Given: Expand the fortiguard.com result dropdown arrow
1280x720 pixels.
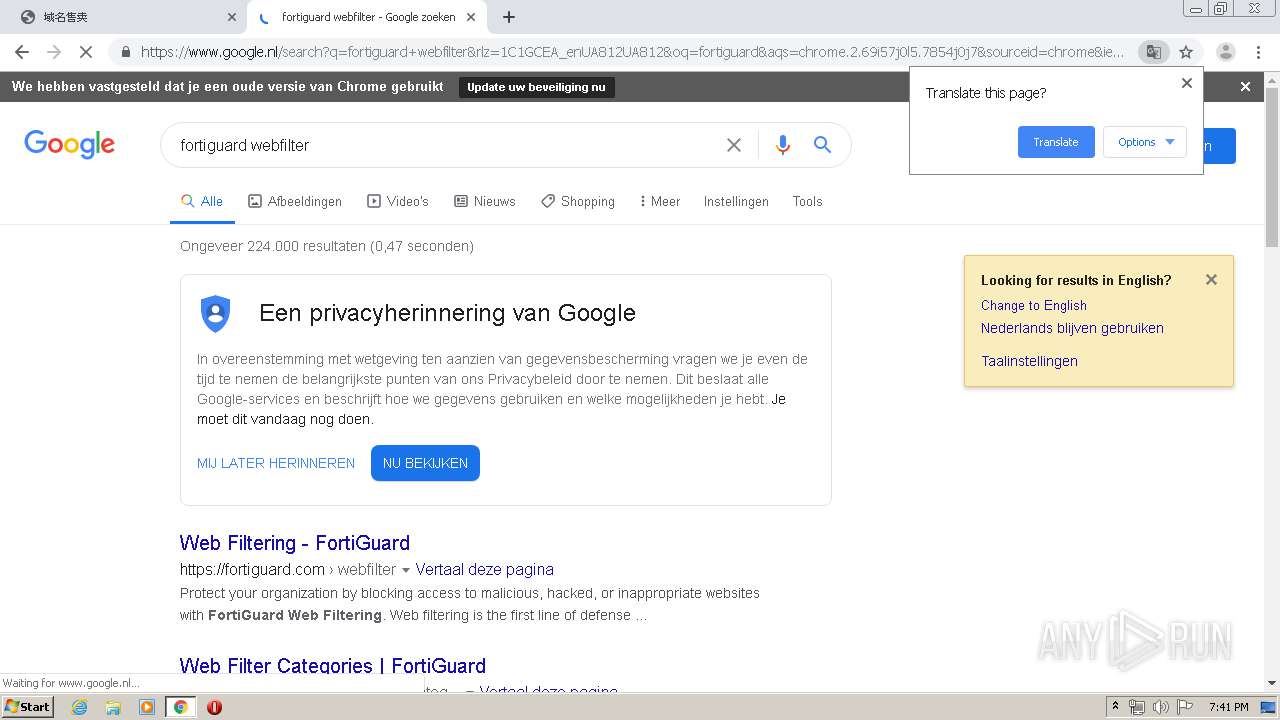Looking at the screenshot, I should click(406, 570).
